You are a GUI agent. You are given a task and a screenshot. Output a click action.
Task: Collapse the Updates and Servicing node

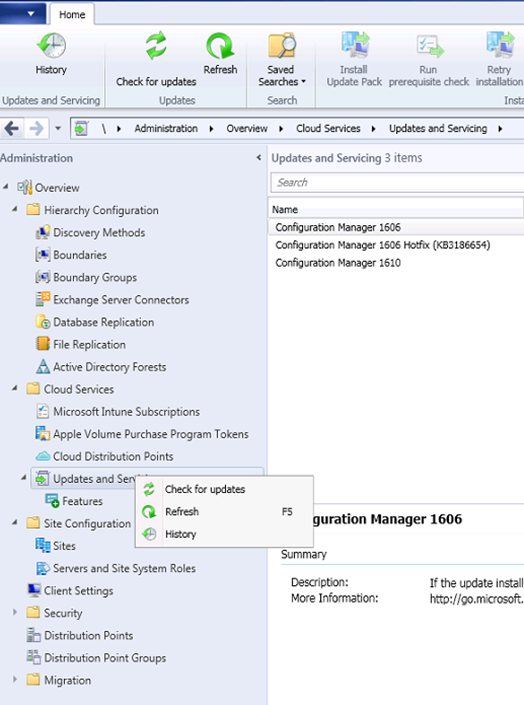pyautogui.click(x=24, y=477)
